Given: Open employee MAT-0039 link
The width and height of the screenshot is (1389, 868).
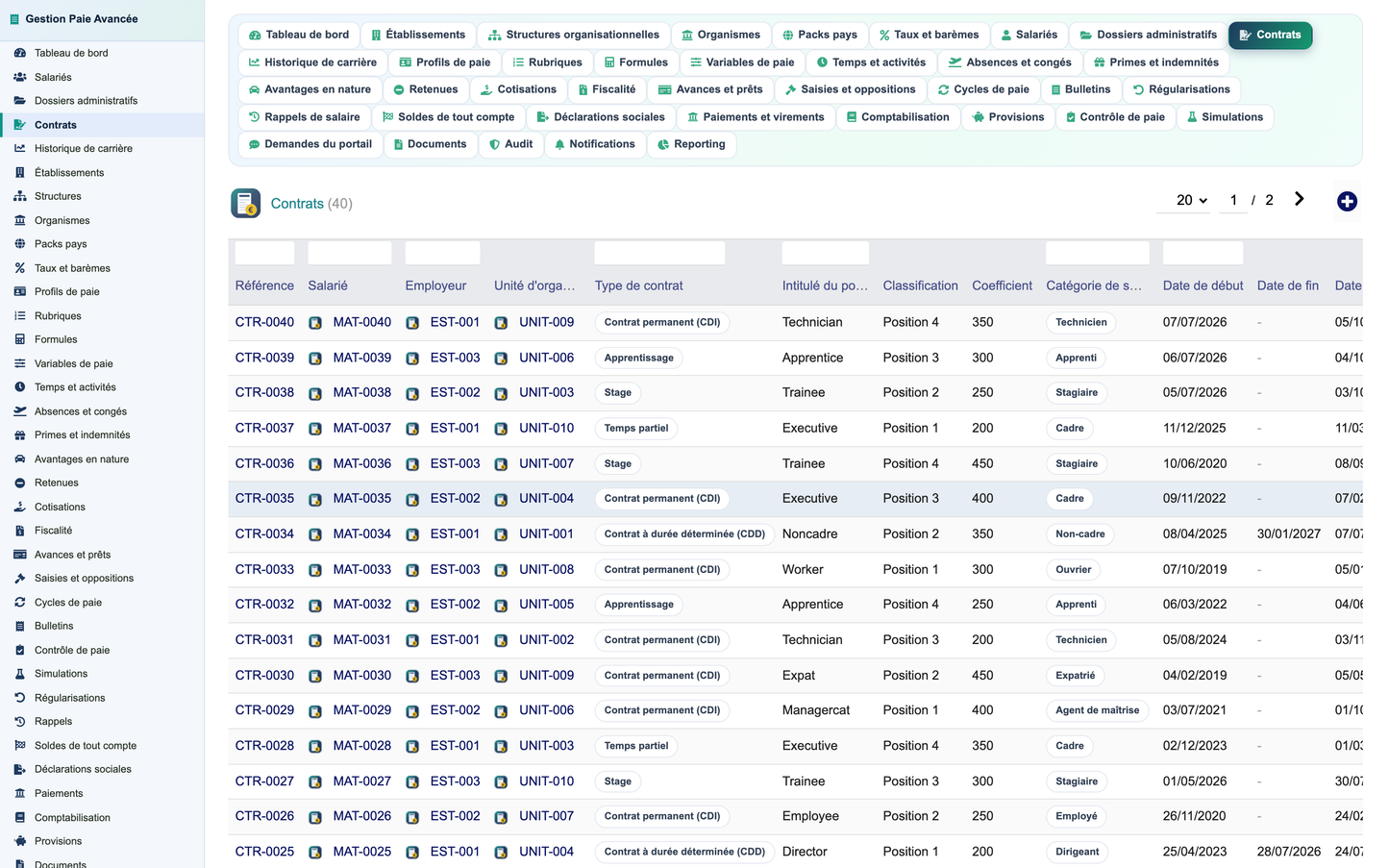Looking at the screenshot, I should pyautogui.click(x=361, y=358).
